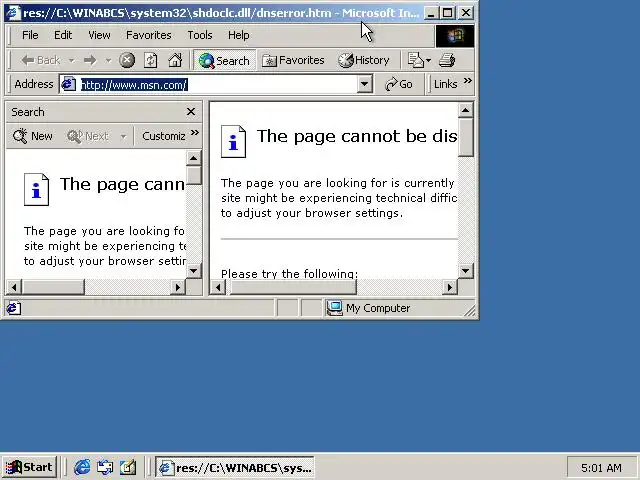Image resolution: width=640 pixels, height=480 pixels.
Task: Click 'The page cannot be dis' heading
Action: click(357, 136)
